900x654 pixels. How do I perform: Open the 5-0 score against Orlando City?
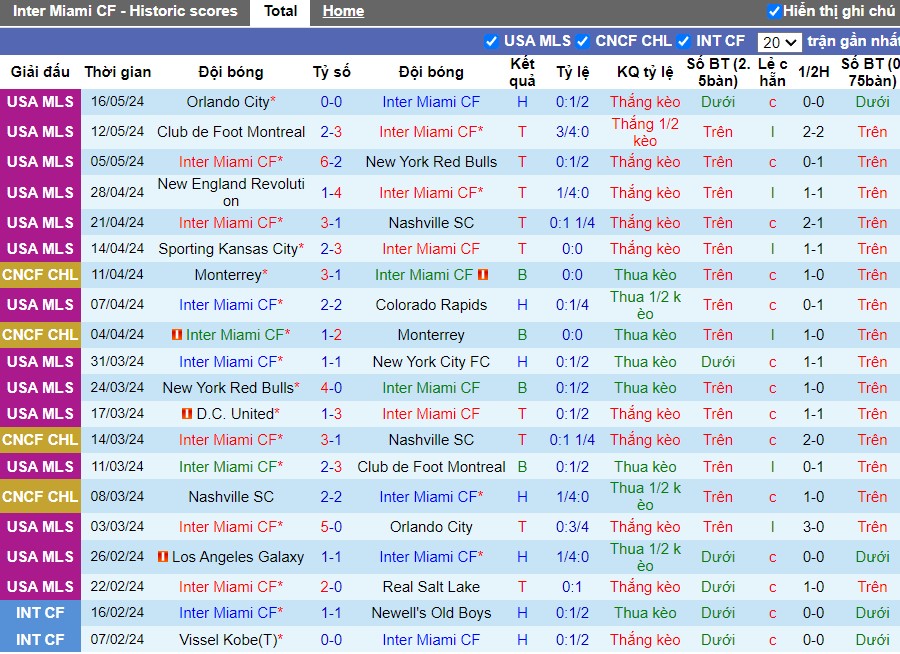[331, 527]
